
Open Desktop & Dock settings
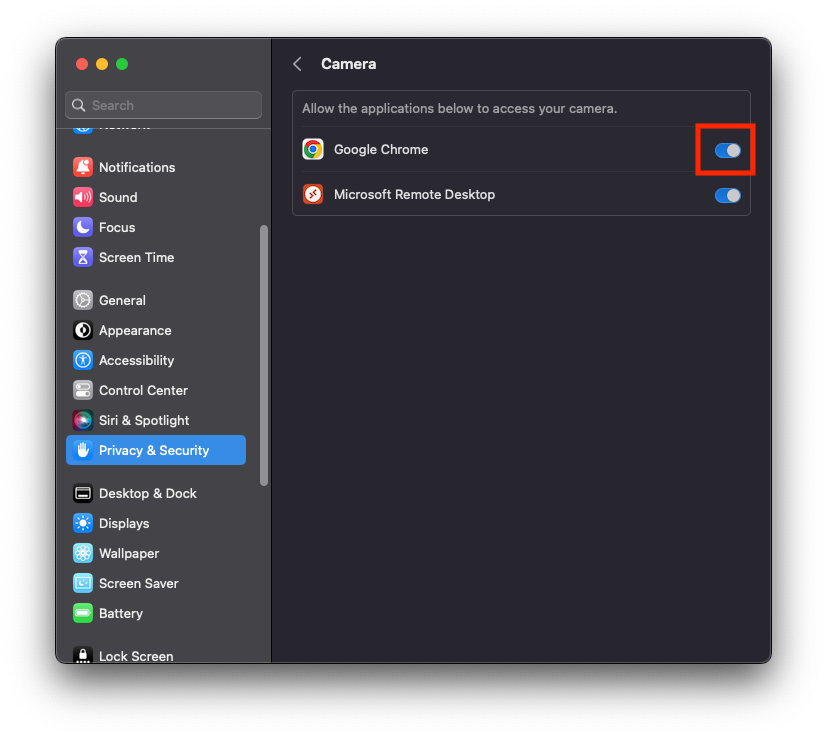coord(147,493)
